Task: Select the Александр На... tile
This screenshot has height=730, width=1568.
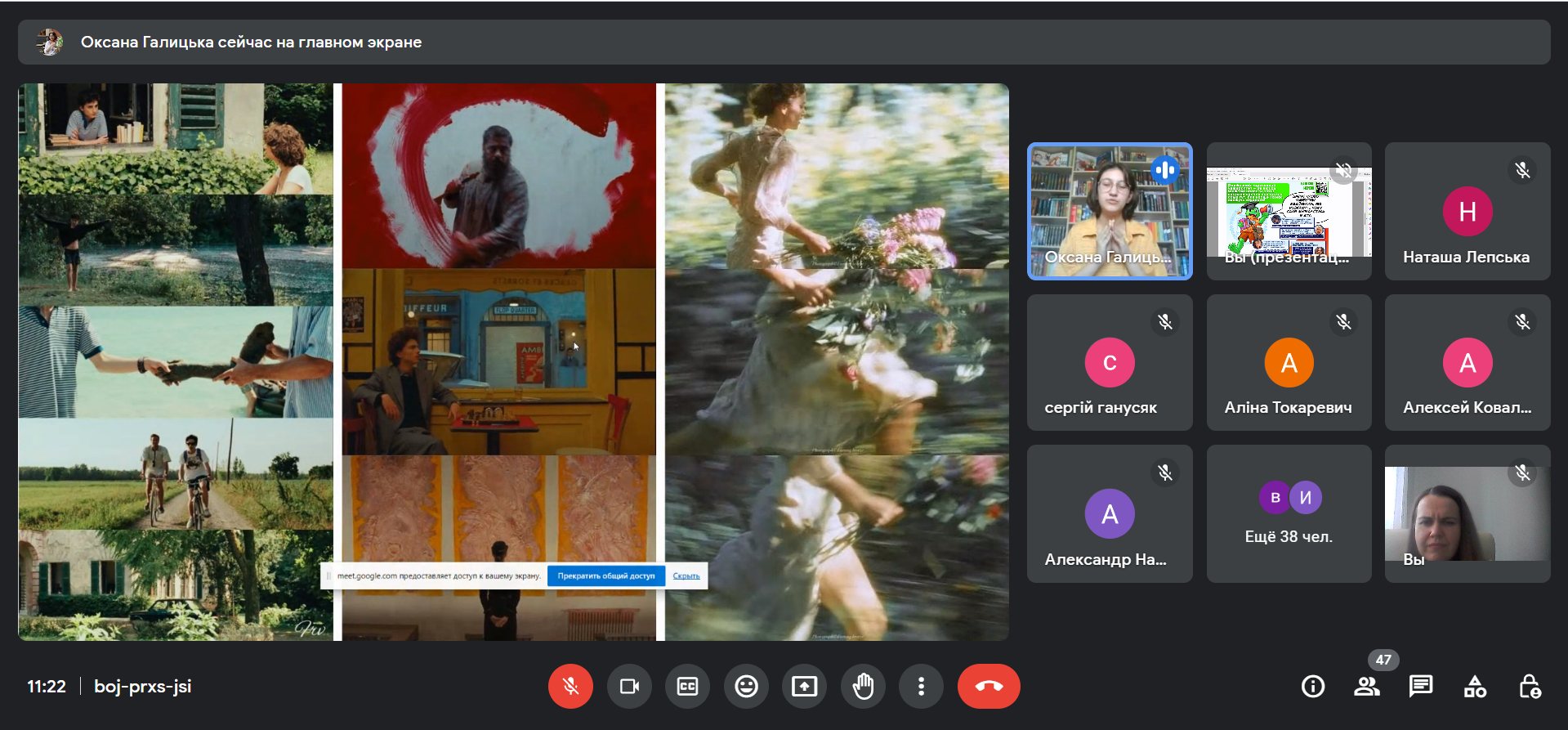Action: coord(1110,513)
